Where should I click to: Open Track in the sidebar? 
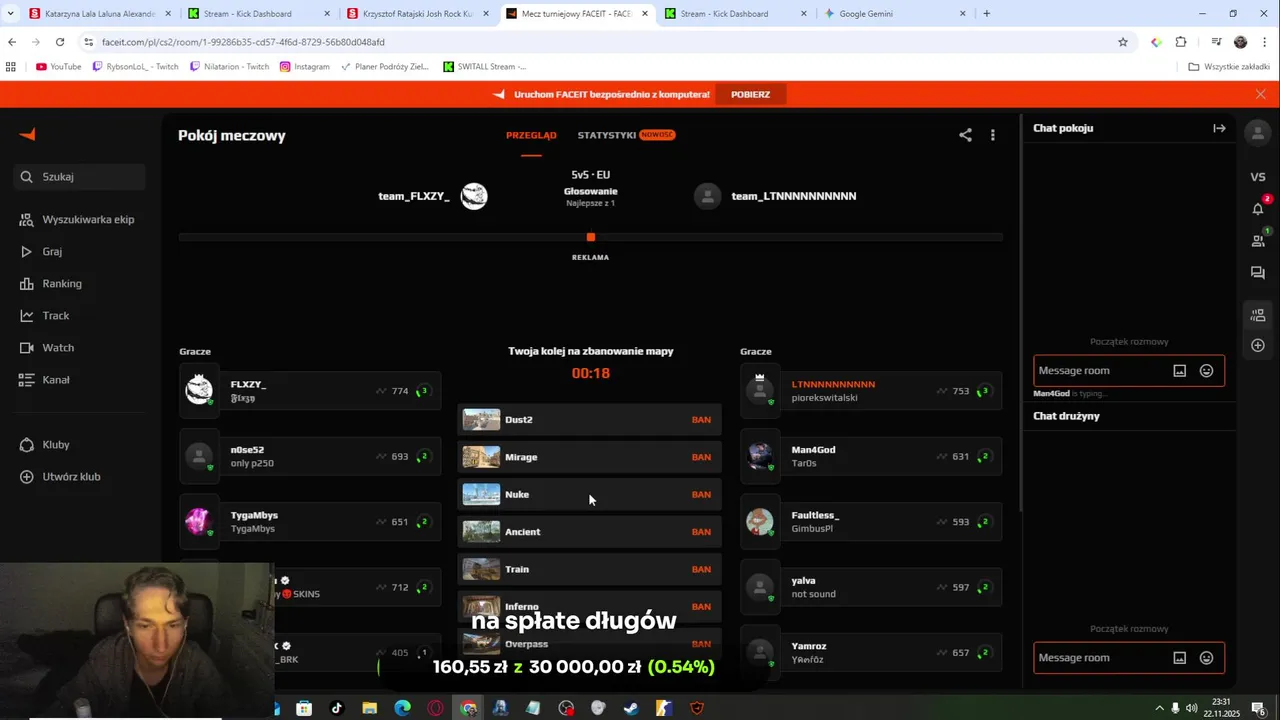pyautogui.click(x=45, y=316)
